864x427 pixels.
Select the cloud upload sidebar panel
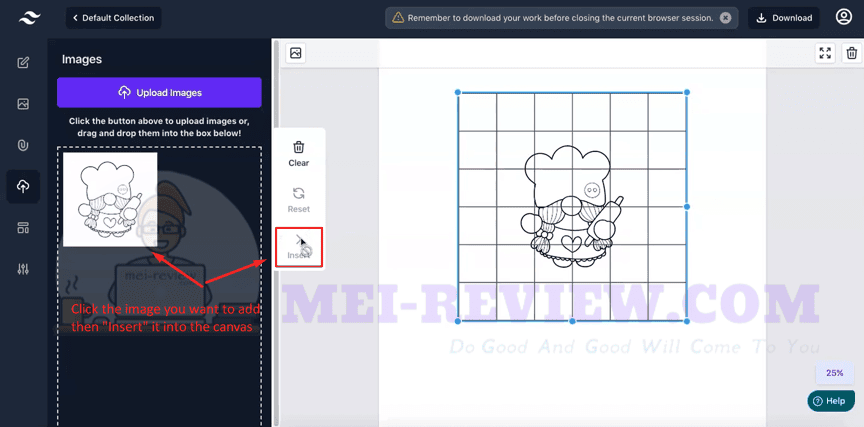pyautogui.click(x=23, y=187)
